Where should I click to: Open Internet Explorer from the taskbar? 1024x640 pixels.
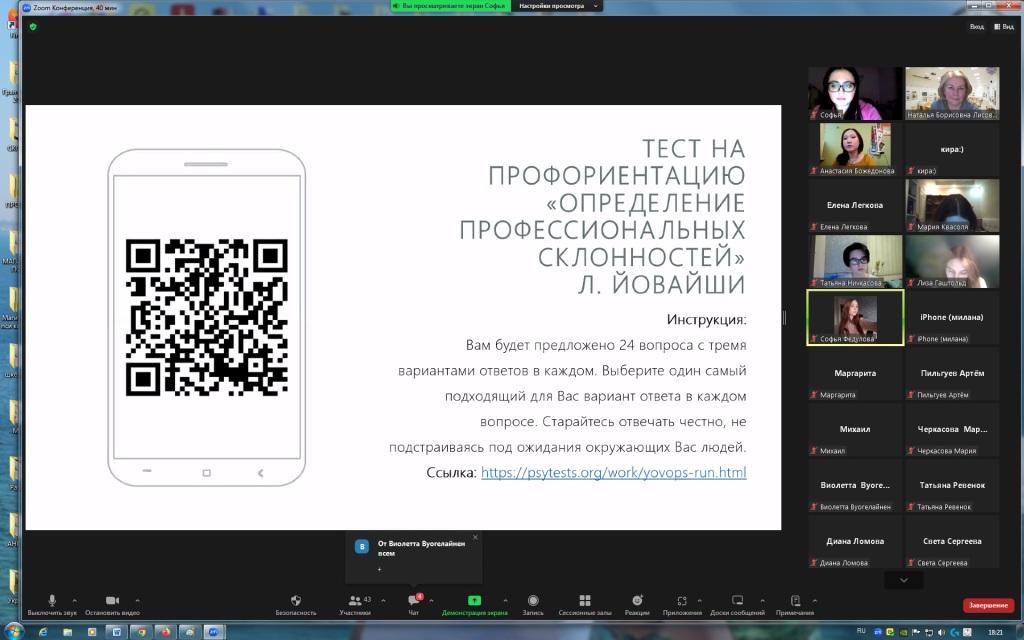[x=43, y=632]
